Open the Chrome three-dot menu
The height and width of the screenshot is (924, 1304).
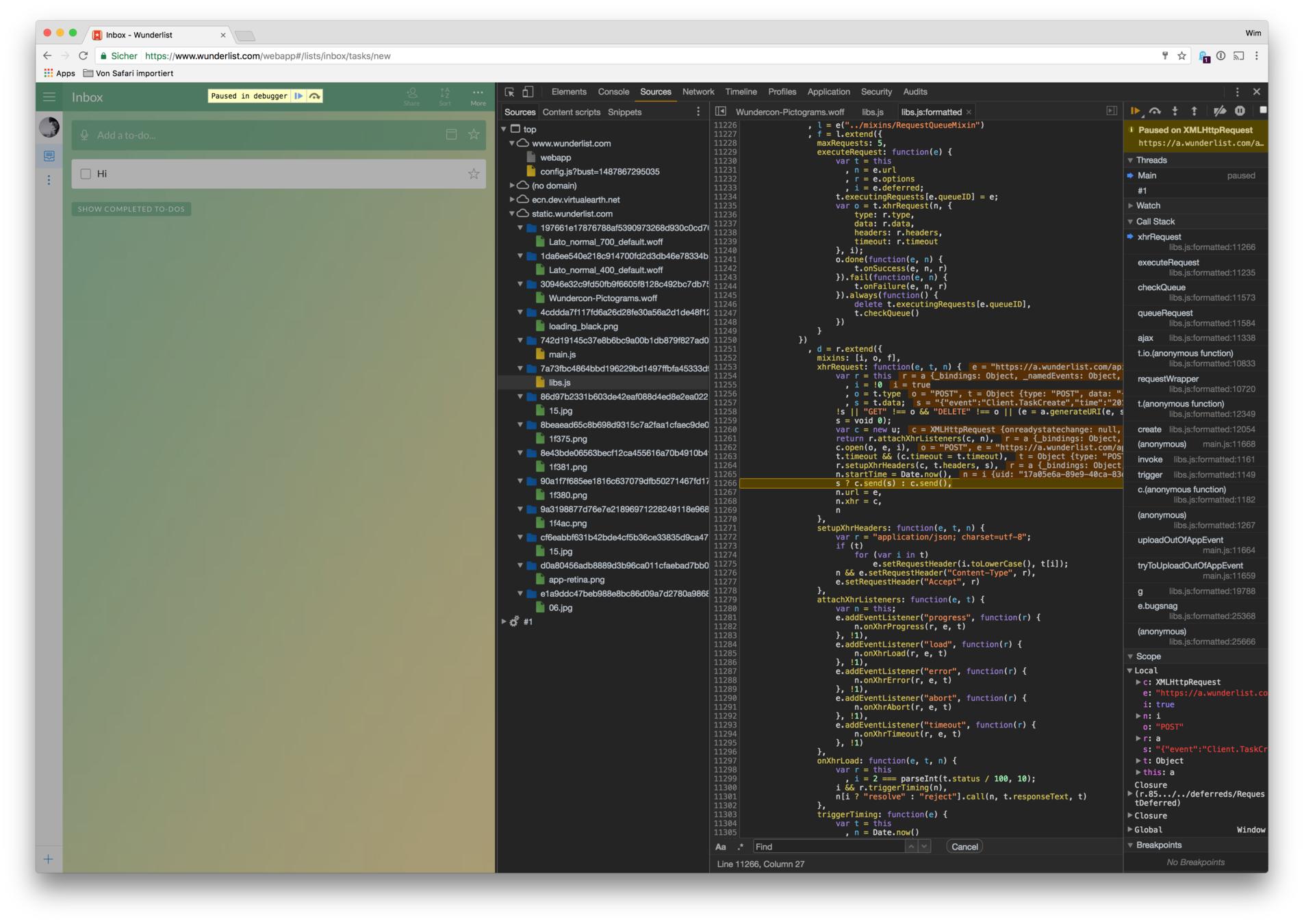1257,56
